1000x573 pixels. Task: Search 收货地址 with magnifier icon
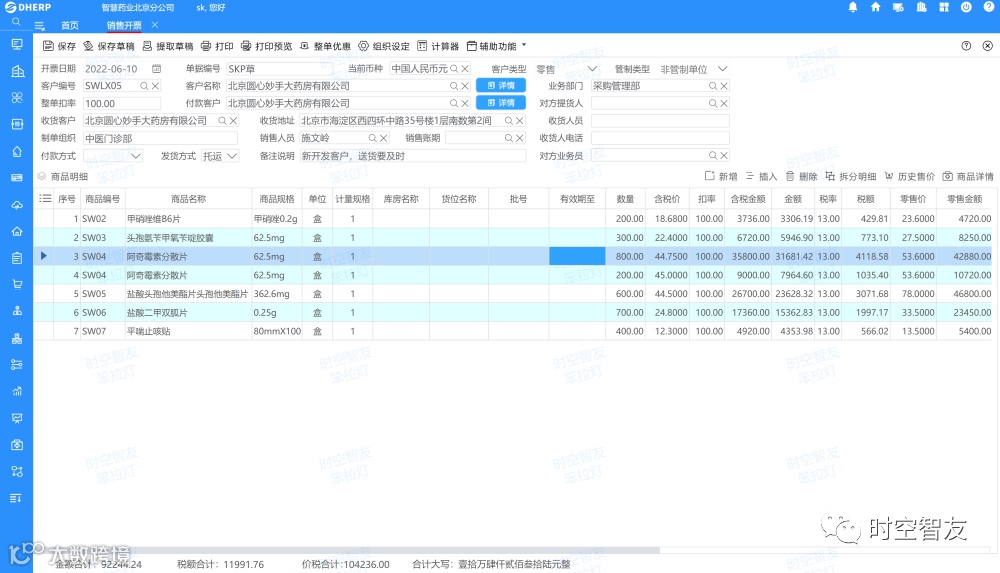(x=509, y=121)
